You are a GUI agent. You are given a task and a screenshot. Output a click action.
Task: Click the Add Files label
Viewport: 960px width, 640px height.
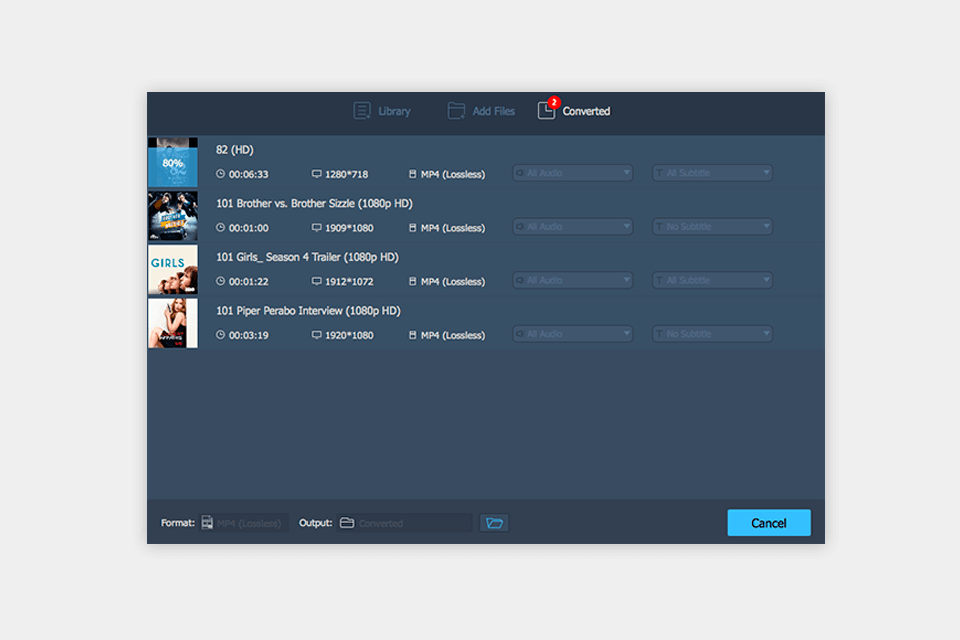(494, 111)
